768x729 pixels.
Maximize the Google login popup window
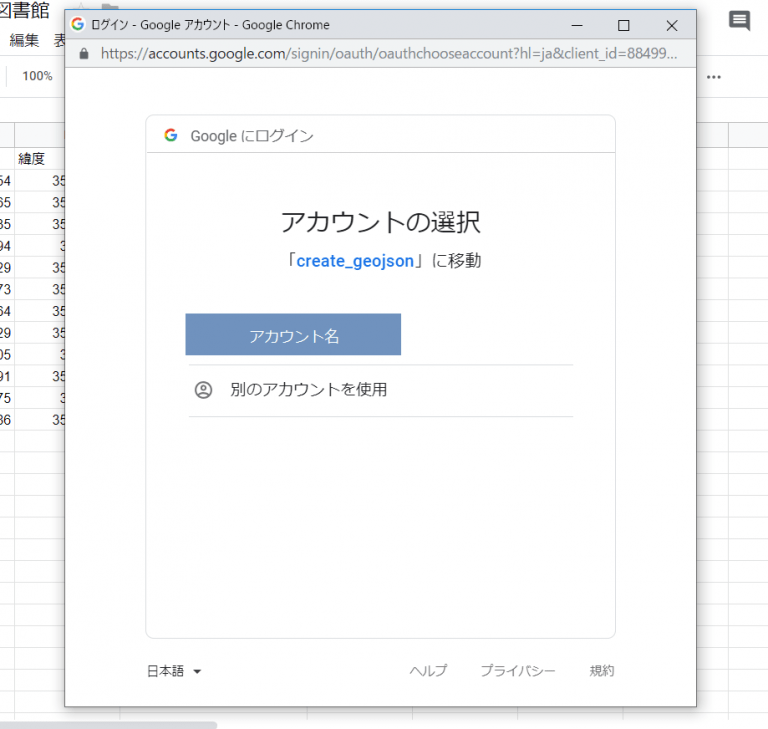coord(624,25)
